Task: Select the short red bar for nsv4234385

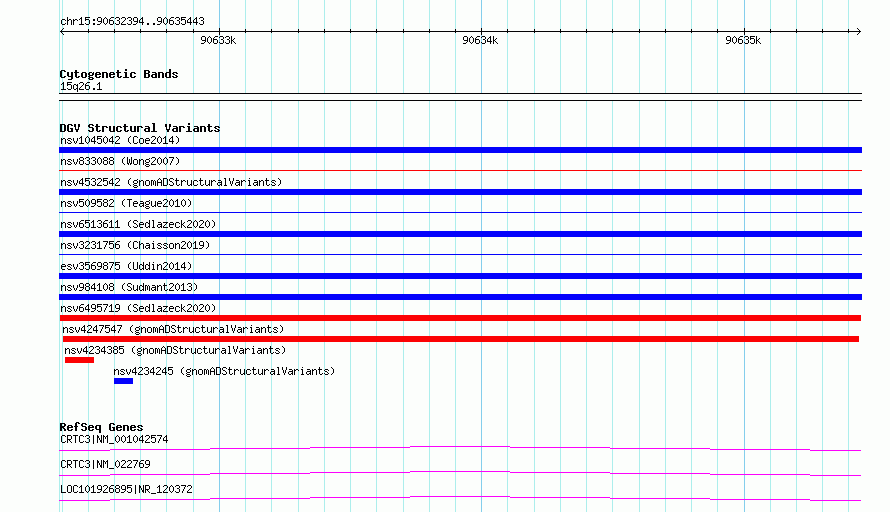Action: pyautogui.click(x=79, y=360)
